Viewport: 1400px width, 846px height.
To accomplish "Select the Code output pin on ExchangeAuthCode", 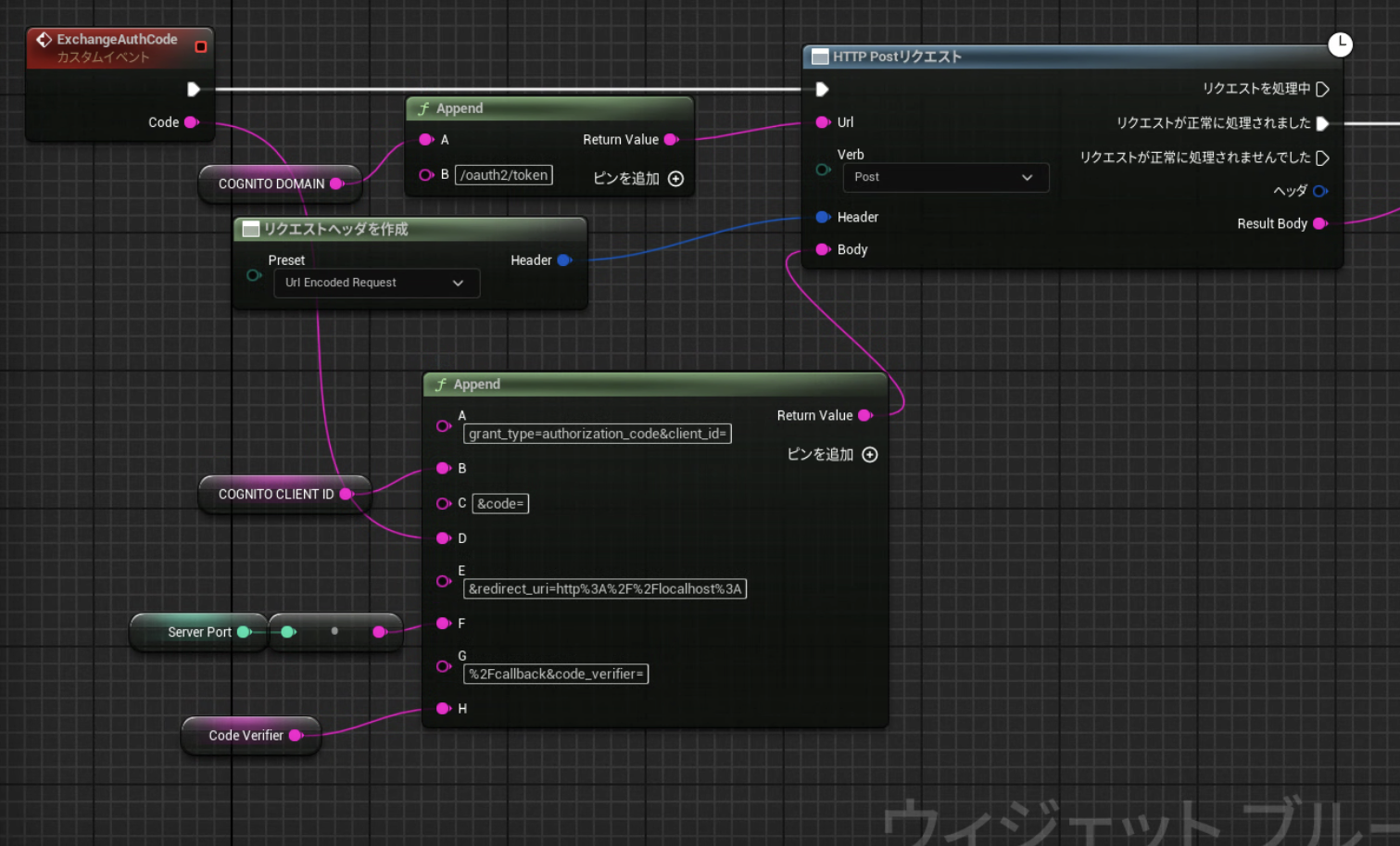I will tap(192, 122).
